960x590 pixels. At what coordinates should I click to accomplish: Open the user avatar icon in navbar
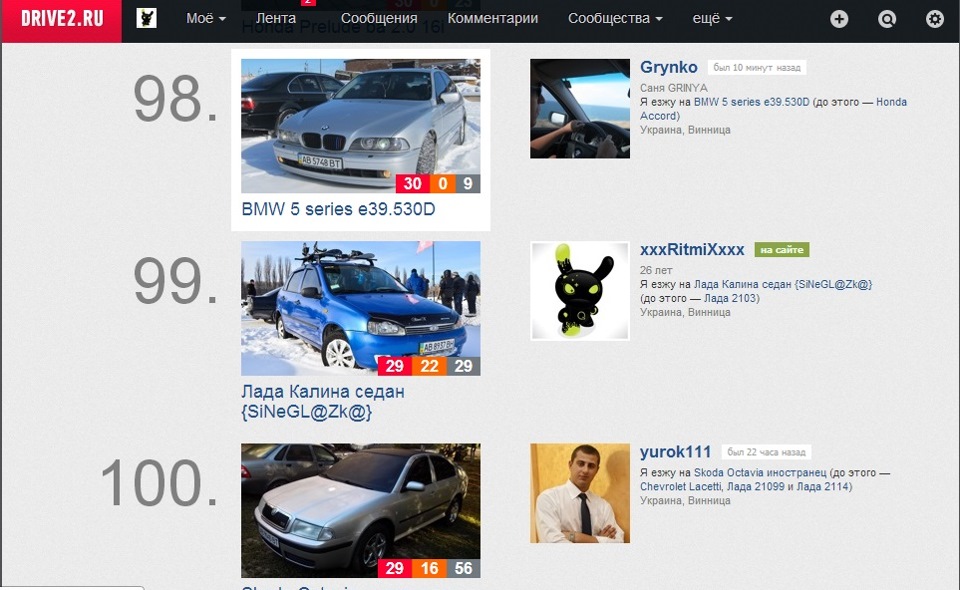pos(146,18)
